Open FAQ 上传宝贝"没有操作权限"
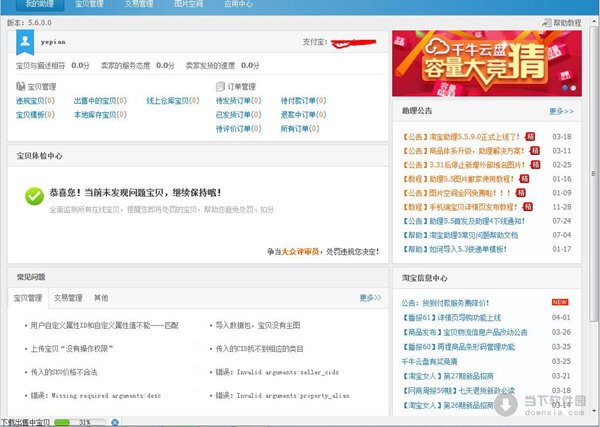Screen dimensions: 600x427 72,349
